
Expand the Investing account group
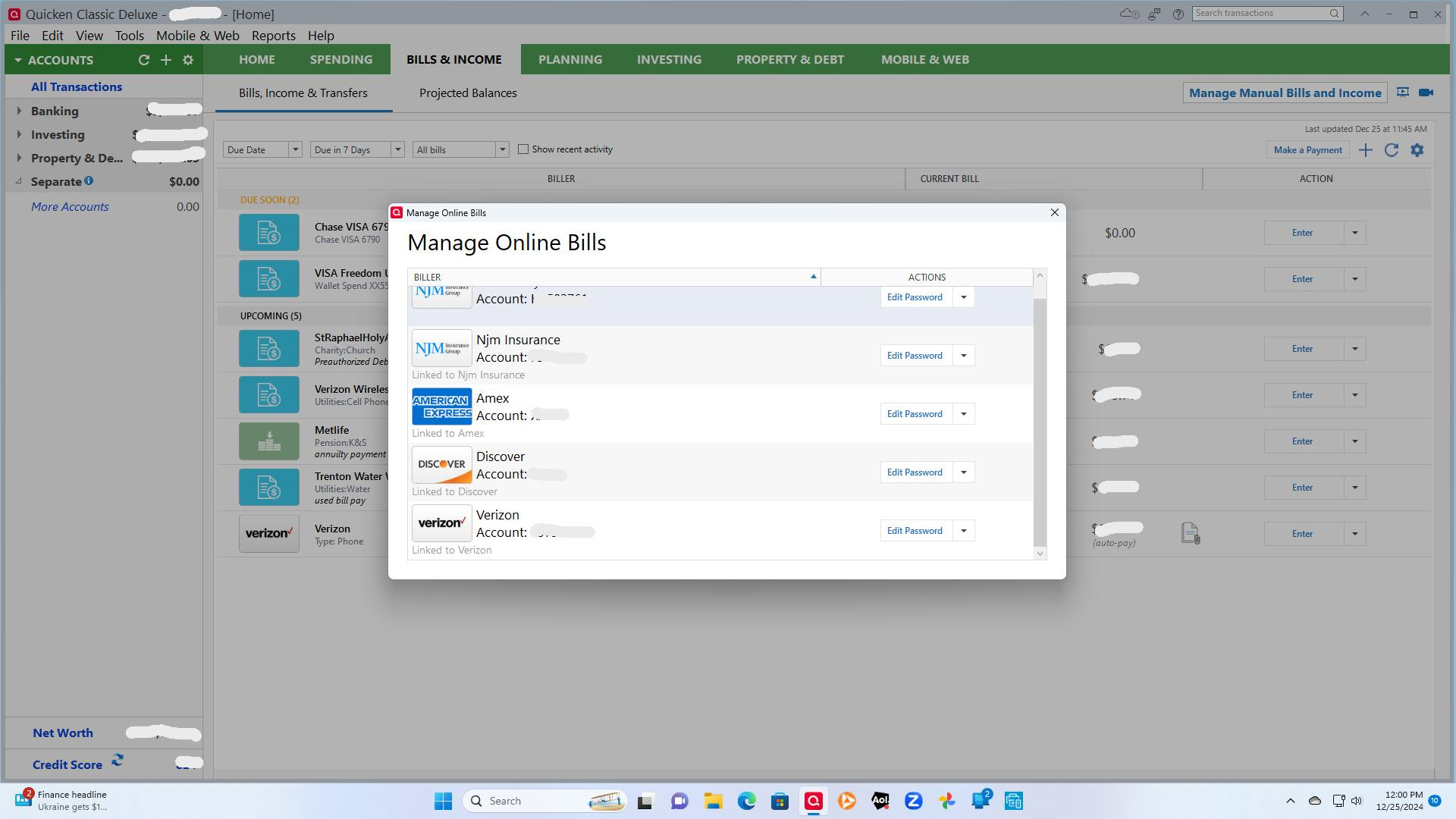pyautogui.click(x=19, y=135)
